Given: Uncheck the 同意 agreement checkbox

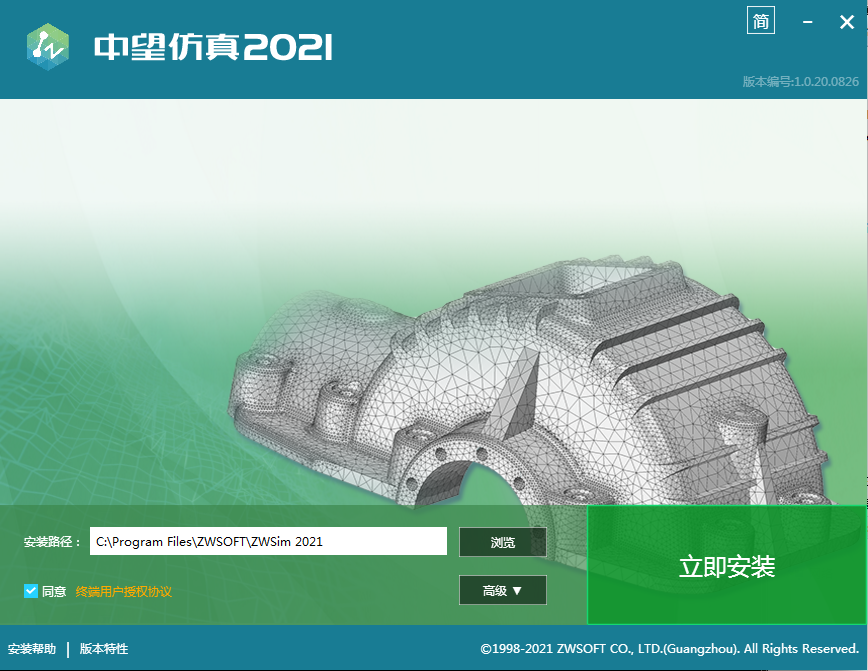Looking at the screenshot, I should (x=31, y=591).
